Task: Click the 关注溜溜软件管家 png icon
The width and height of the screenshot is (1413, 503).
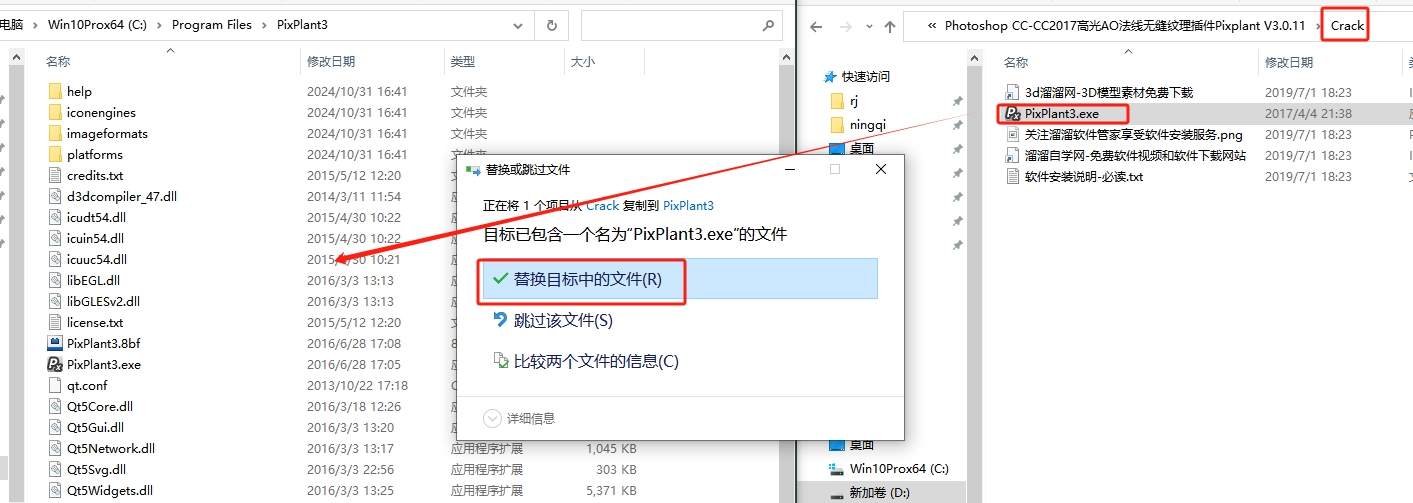Action: [1013, 134]
